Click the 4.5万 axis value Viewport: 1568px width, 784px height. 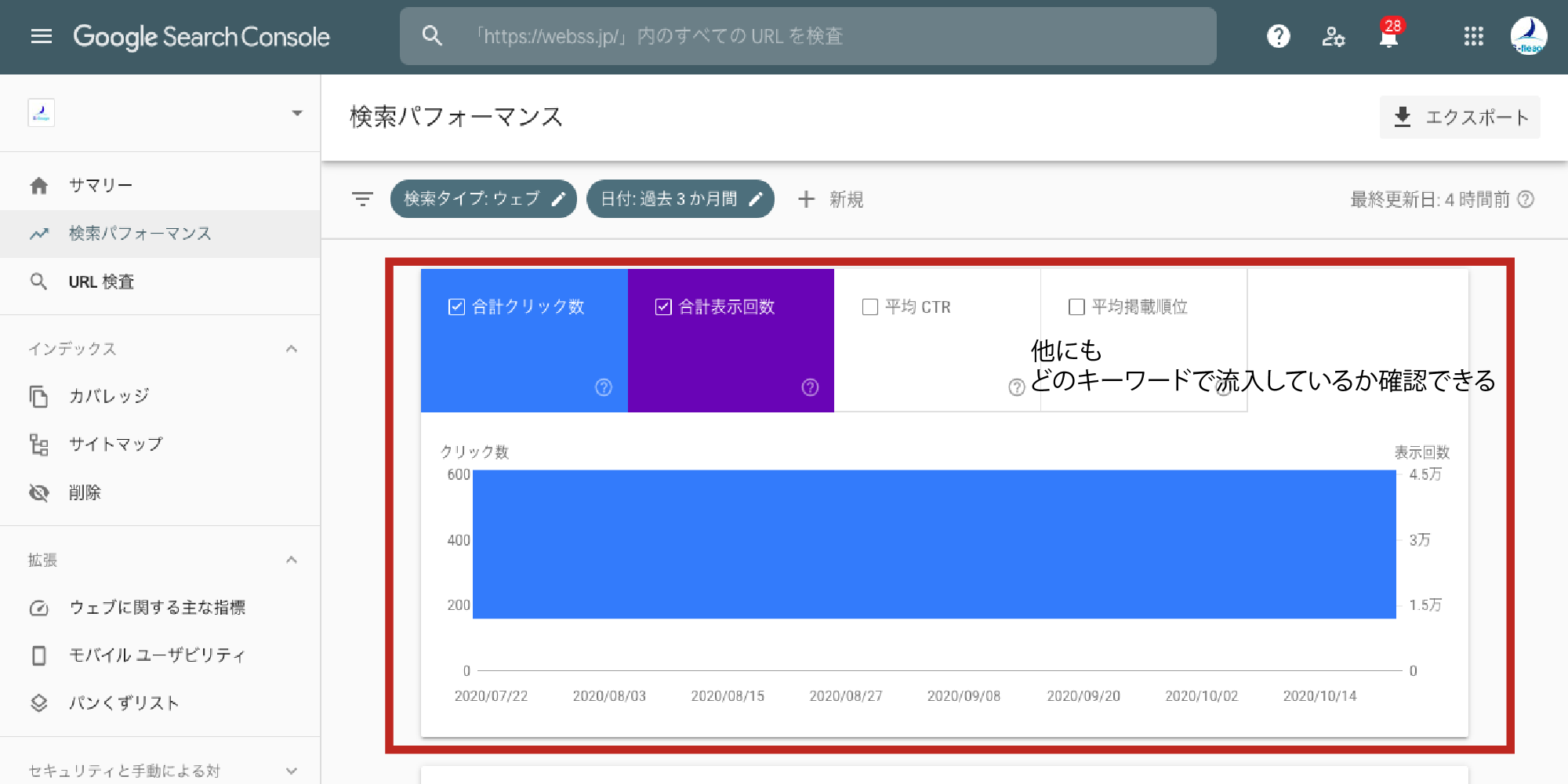click(x=1425, y=474)
